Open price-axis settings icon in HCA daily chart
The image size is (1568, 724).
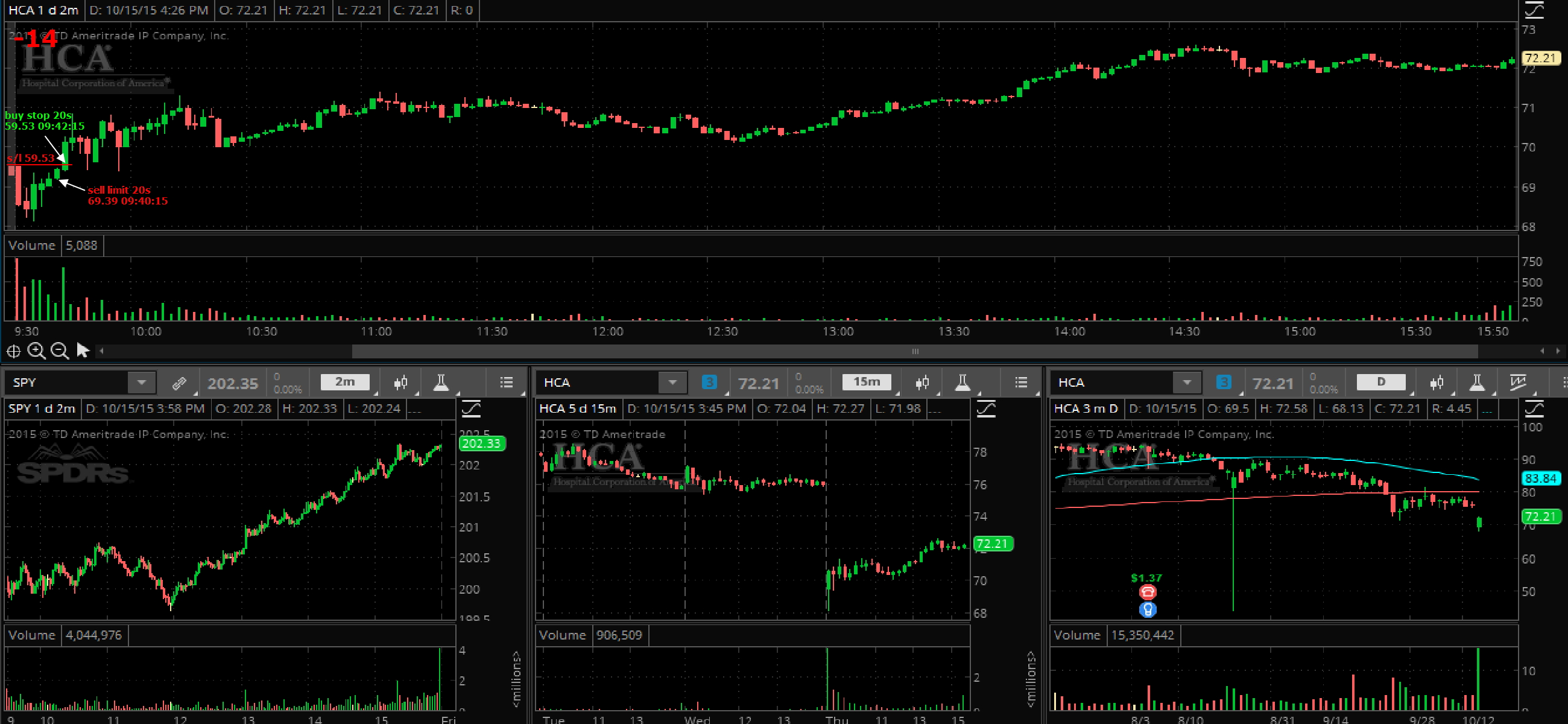(1534, 408)
